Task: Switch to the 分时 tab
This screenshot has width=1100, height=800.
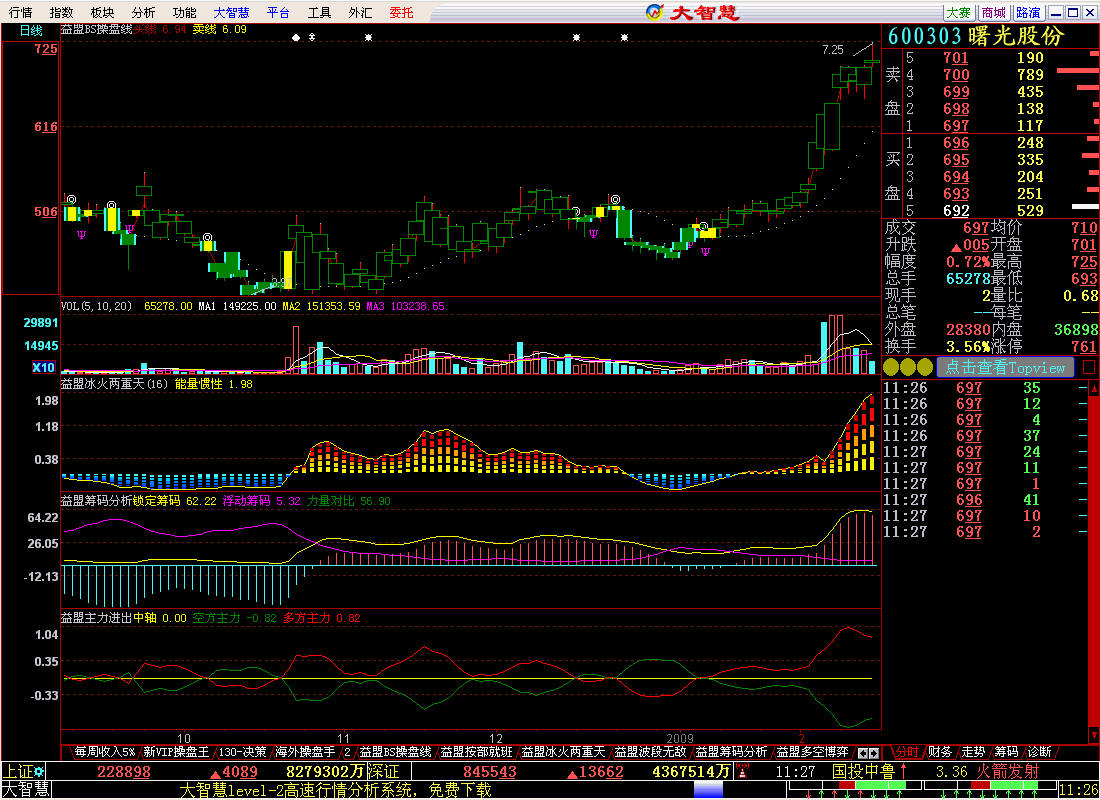Action: pyautogui.click(x=906, y=752)
